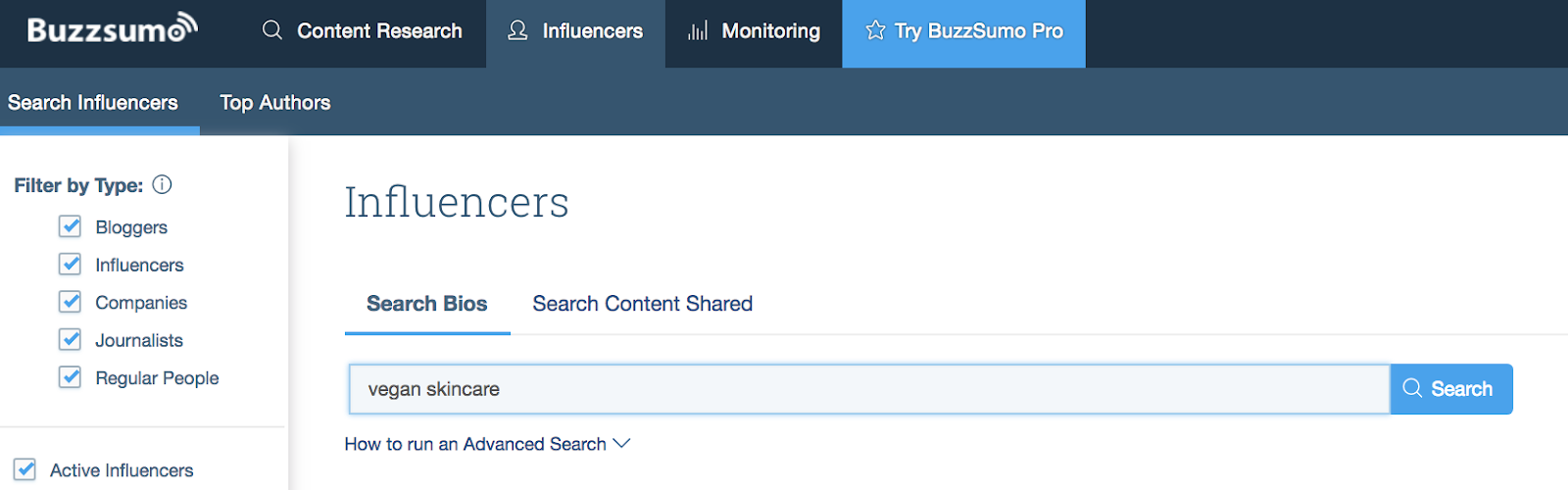Click the Content Research magnifier icon
This screenshot has width=1568, height=490.
(x=272, y=30)
